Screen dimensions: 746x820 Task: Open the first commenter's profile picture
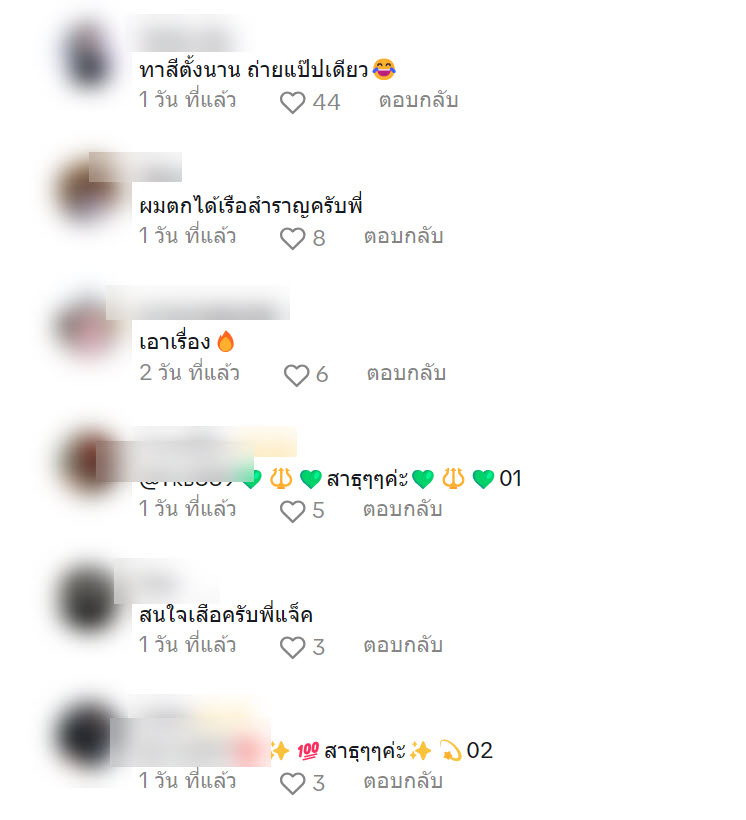[x=89, y=54]
